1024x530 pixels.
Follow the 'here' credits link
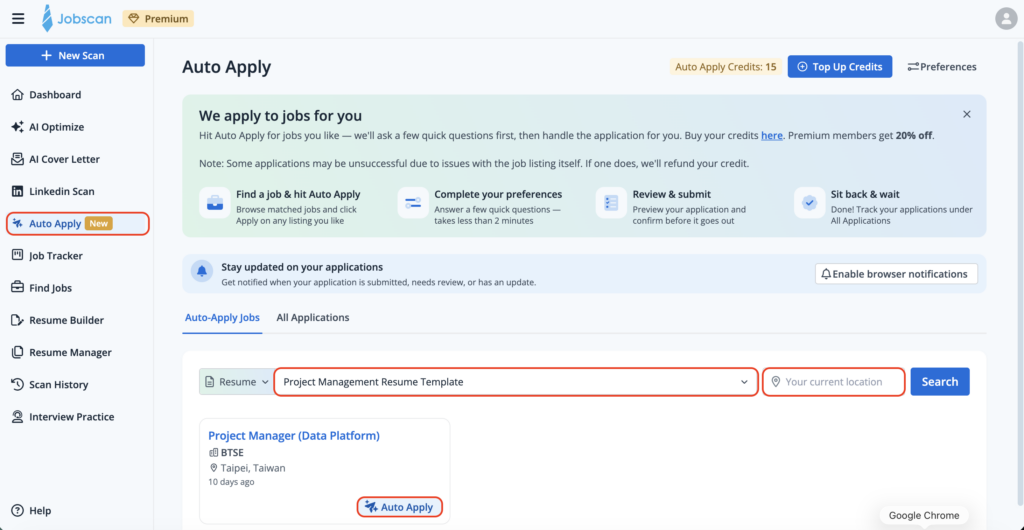pyautogui.click(x=772, y=136)
